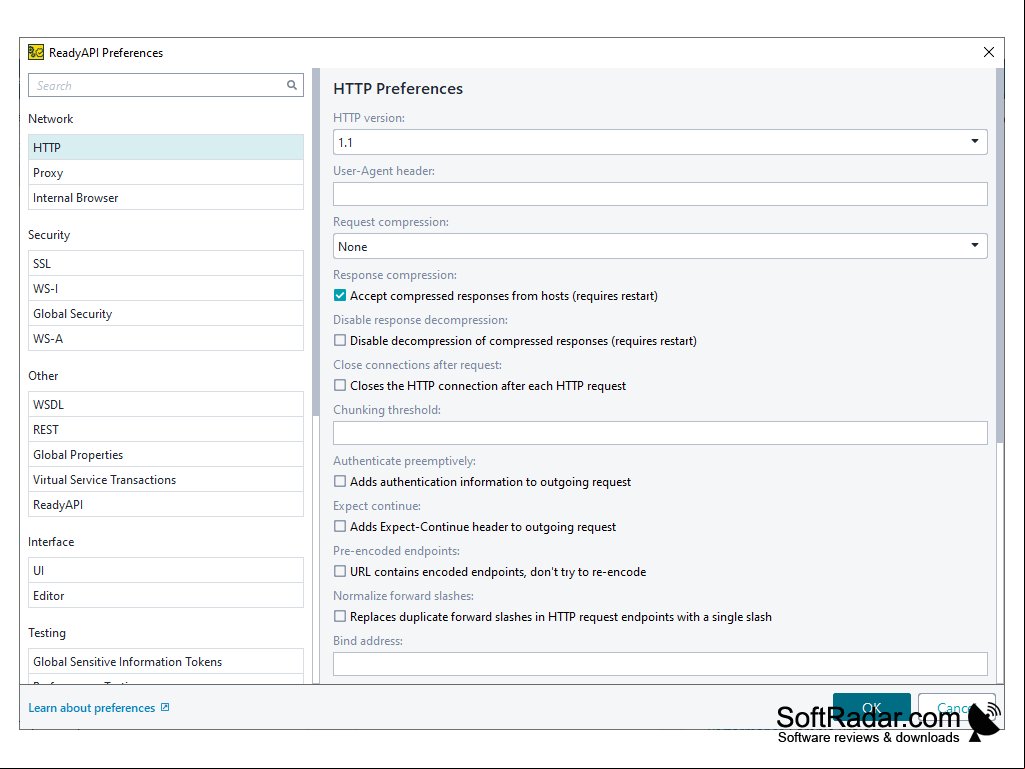This screenshot has width=1025, height=769.
Task: Click the external link icon beside Learn about preferences
Action: point(165,707)
